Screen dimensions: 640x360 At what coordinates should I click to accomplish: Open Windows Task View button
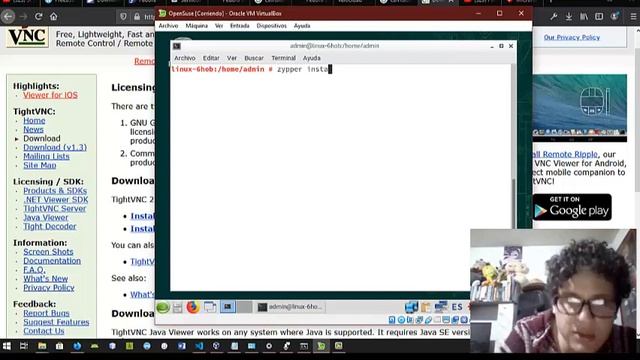click(x=24, y=346)
